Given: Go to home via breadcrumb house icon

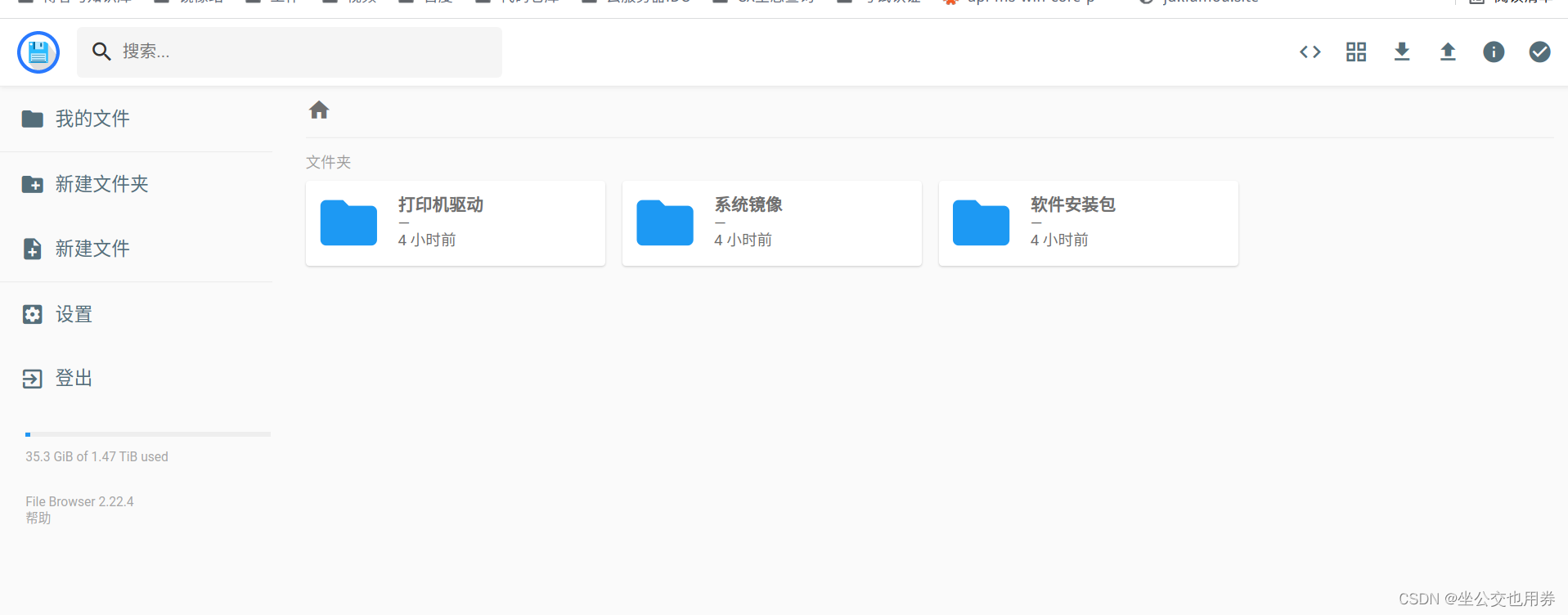Looking at the screenshot, I should [x=319, y=110].
